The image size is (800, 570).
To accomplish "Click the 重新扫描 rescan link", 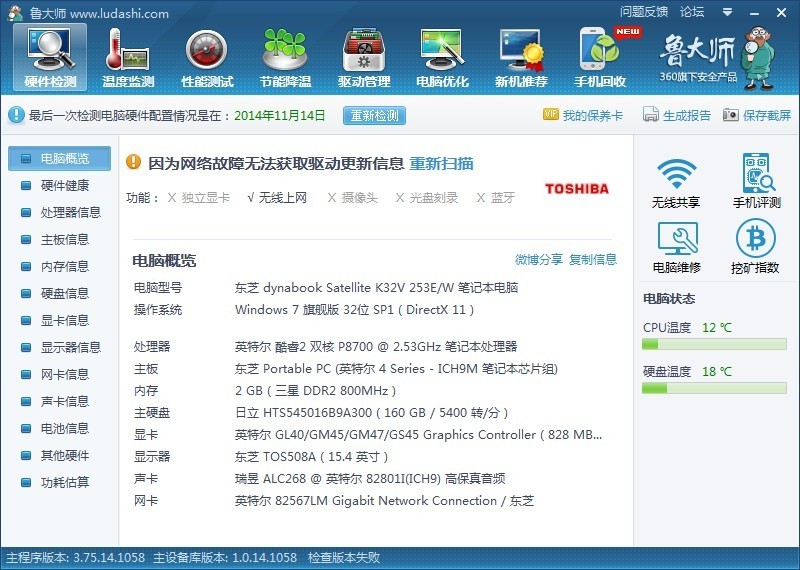I will coord(441,164).
